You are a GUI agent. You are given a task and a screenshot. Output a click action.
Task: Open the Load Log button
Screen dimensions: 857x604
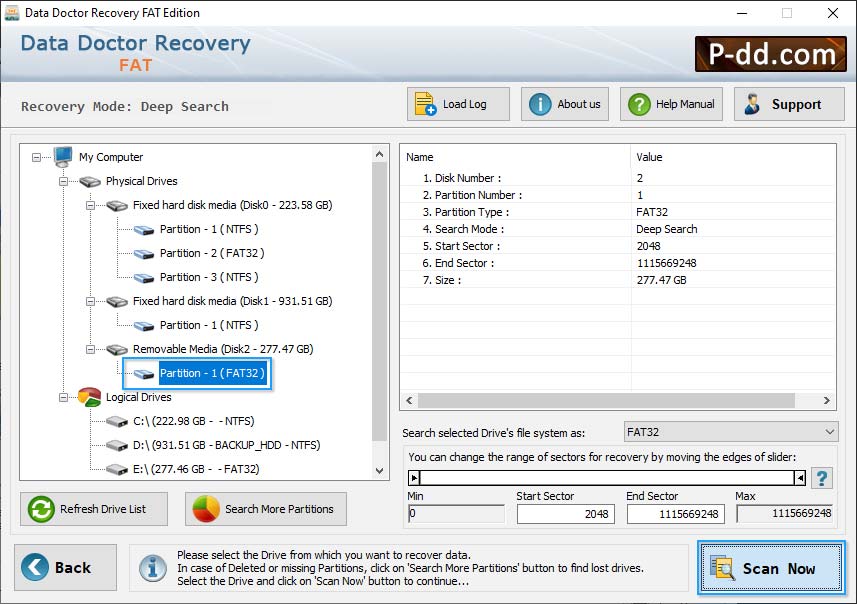click(x=458, y=104)
